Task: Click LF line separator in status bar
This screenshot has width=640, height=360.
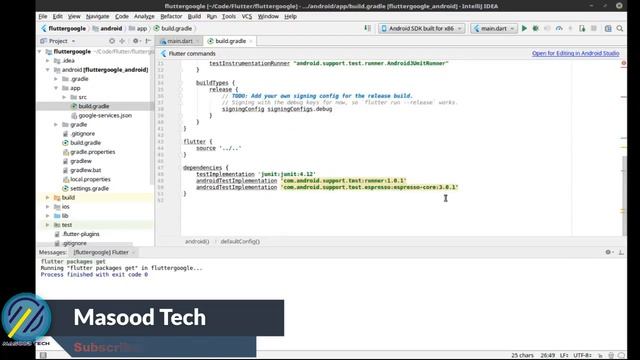Action: 564,355
